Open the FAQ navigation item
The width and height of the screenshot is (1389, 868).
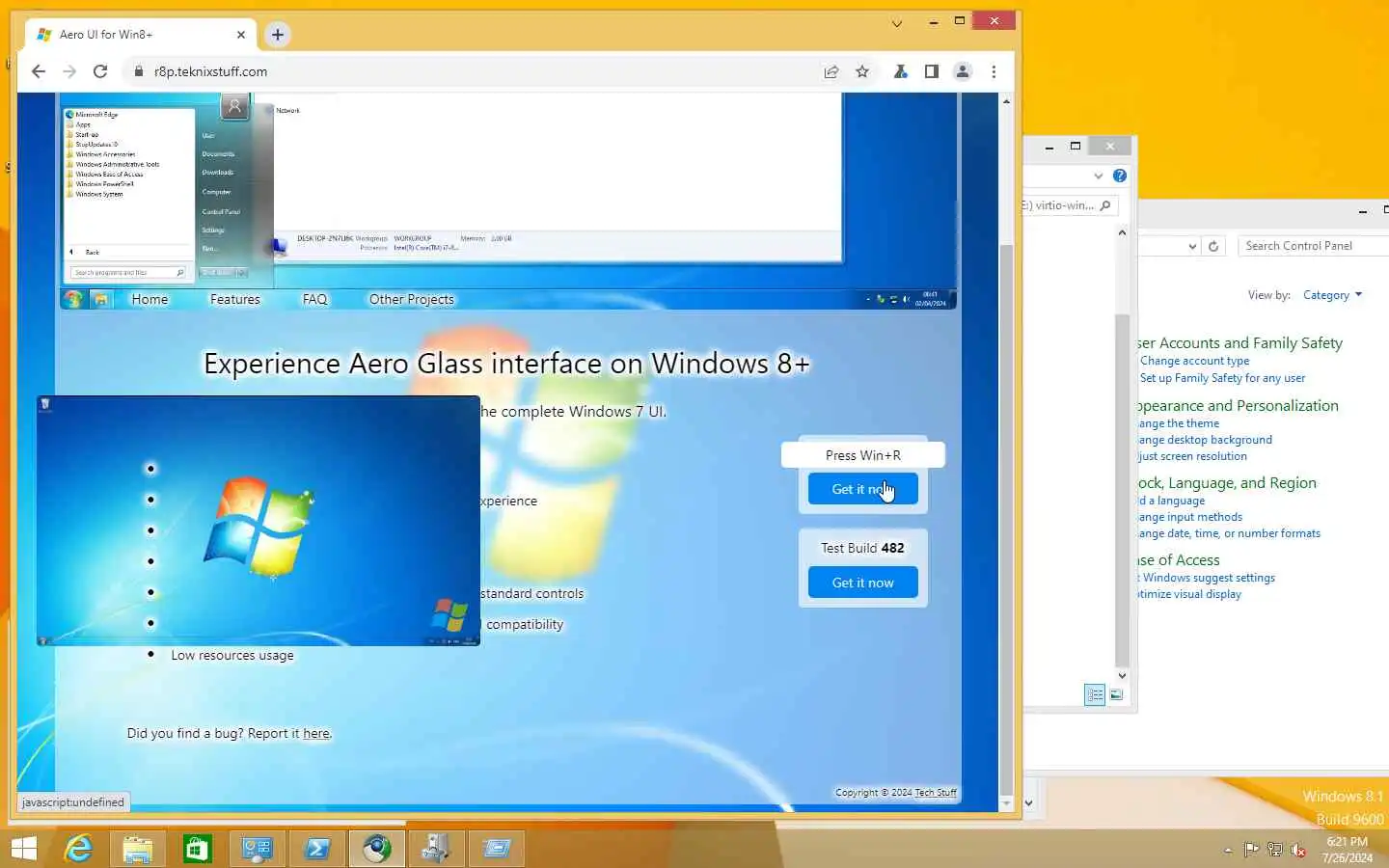click(314, 300)
